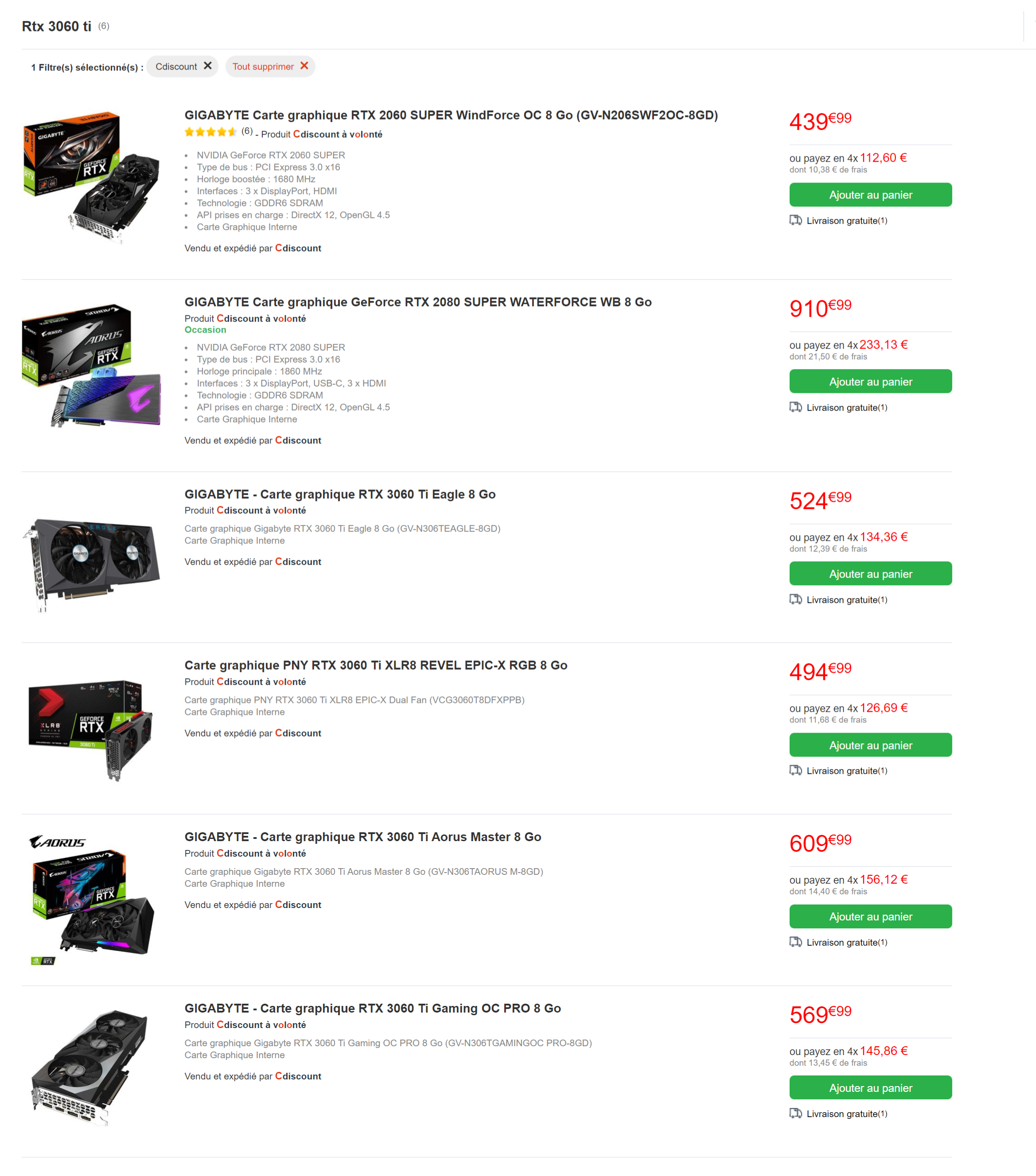Click the 910€99 price of RTX 2080 SUPER
This screenshot has height=1176, width=1036.
pos(820,308)
